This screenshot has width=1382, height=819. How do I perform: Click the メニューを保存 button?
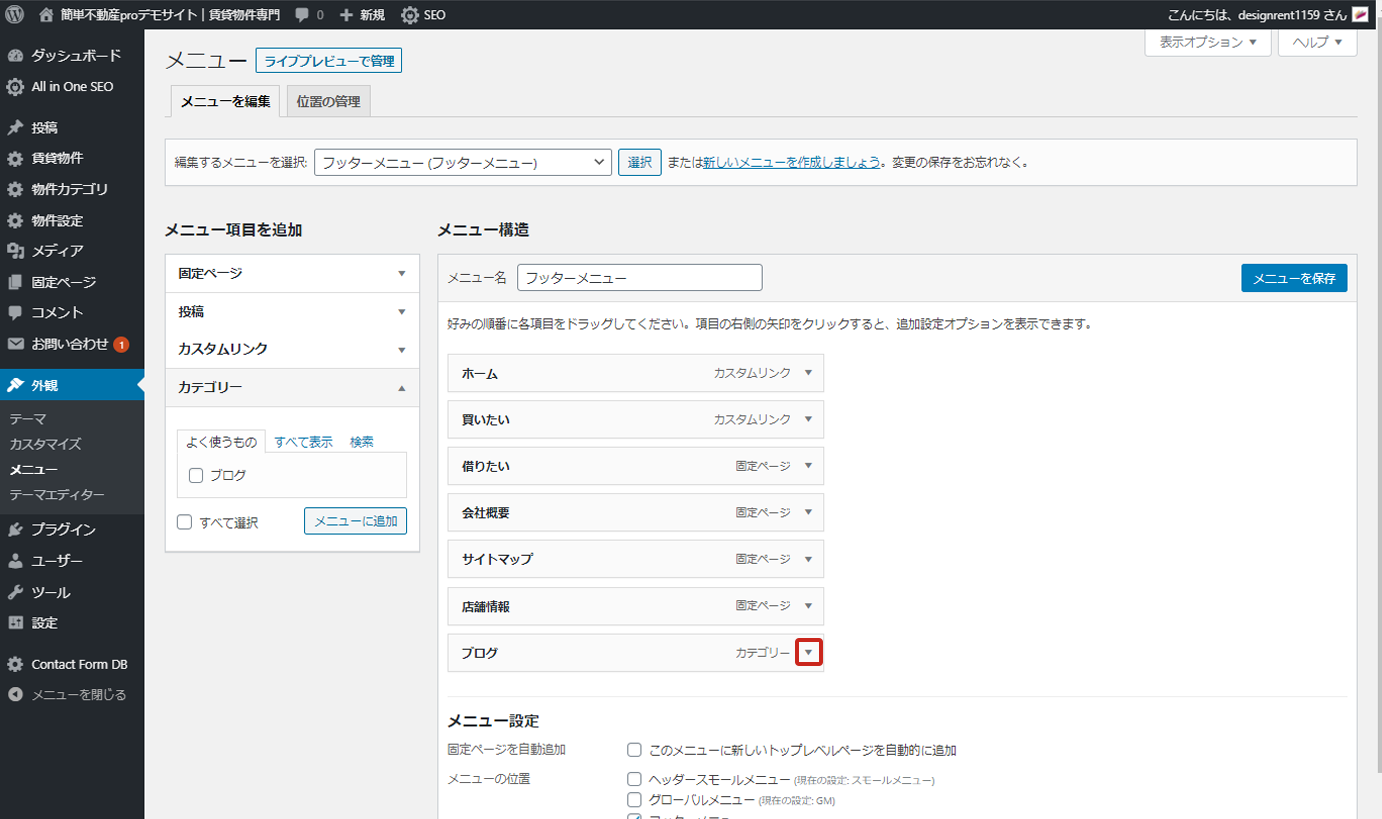[1293, 278]
